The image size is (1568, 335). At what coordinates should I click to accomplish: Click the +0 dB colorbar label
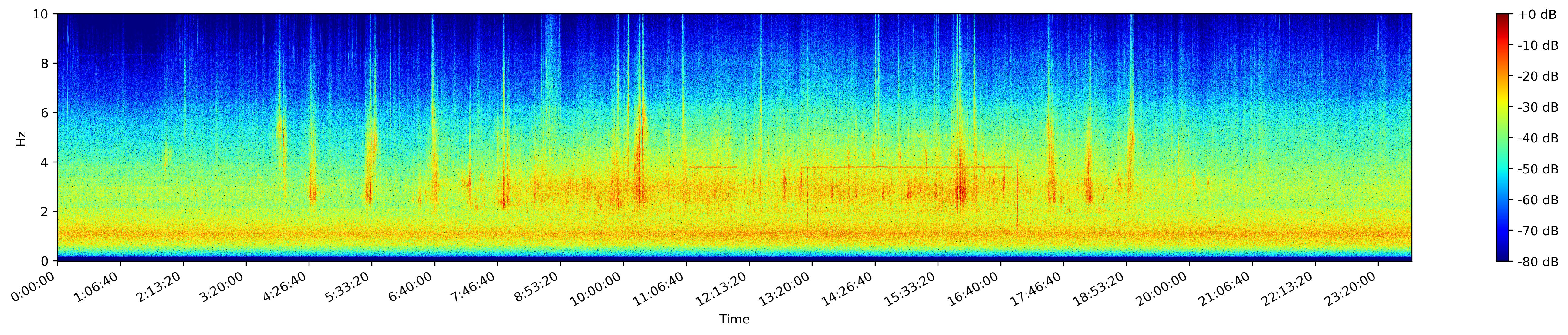click(1538, 15)
